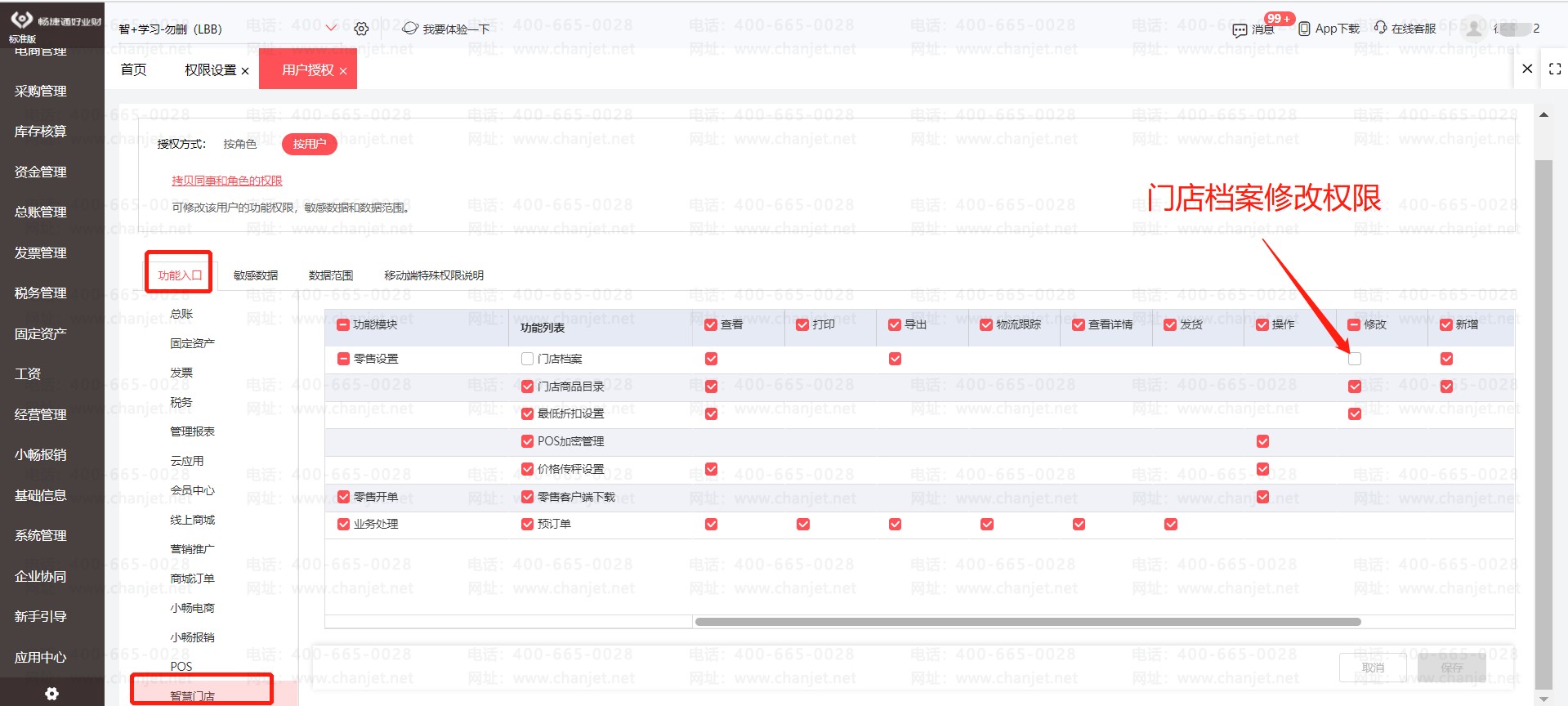Toggle the 发货 column header checkbox
The width and height of the screenshot is (1568, 706).
tap(1170, 324)
